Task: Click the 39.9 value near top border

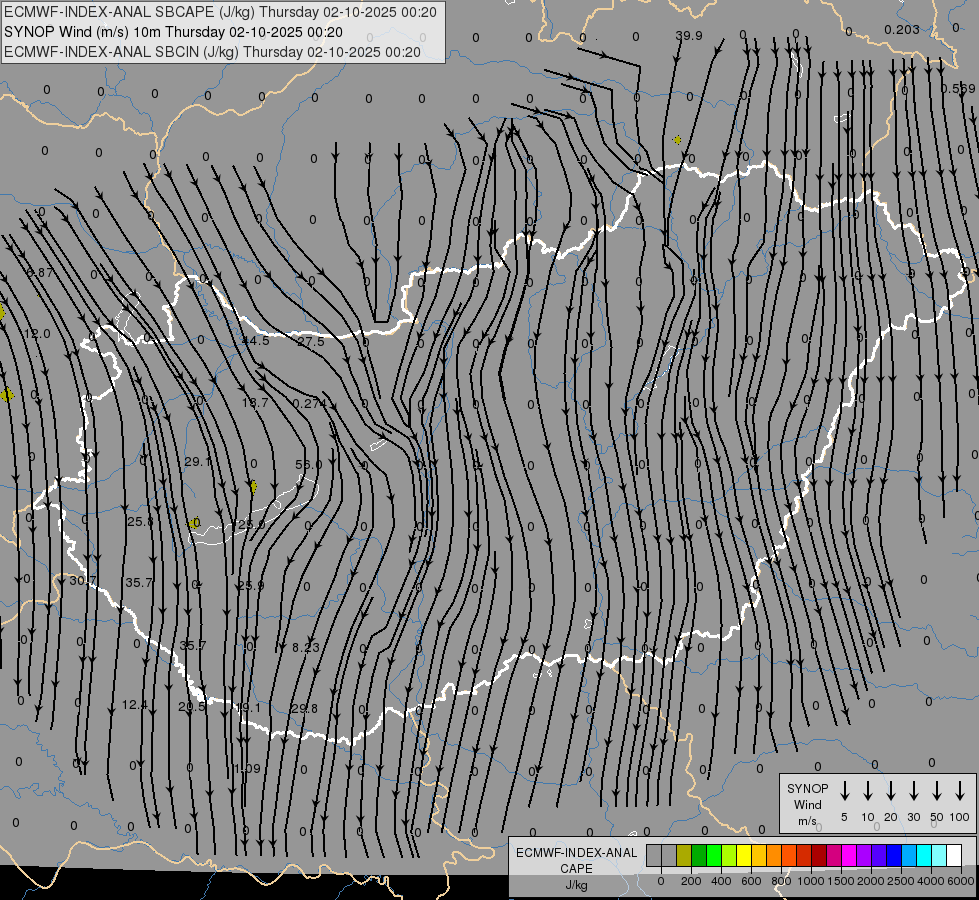Action: 689,36
